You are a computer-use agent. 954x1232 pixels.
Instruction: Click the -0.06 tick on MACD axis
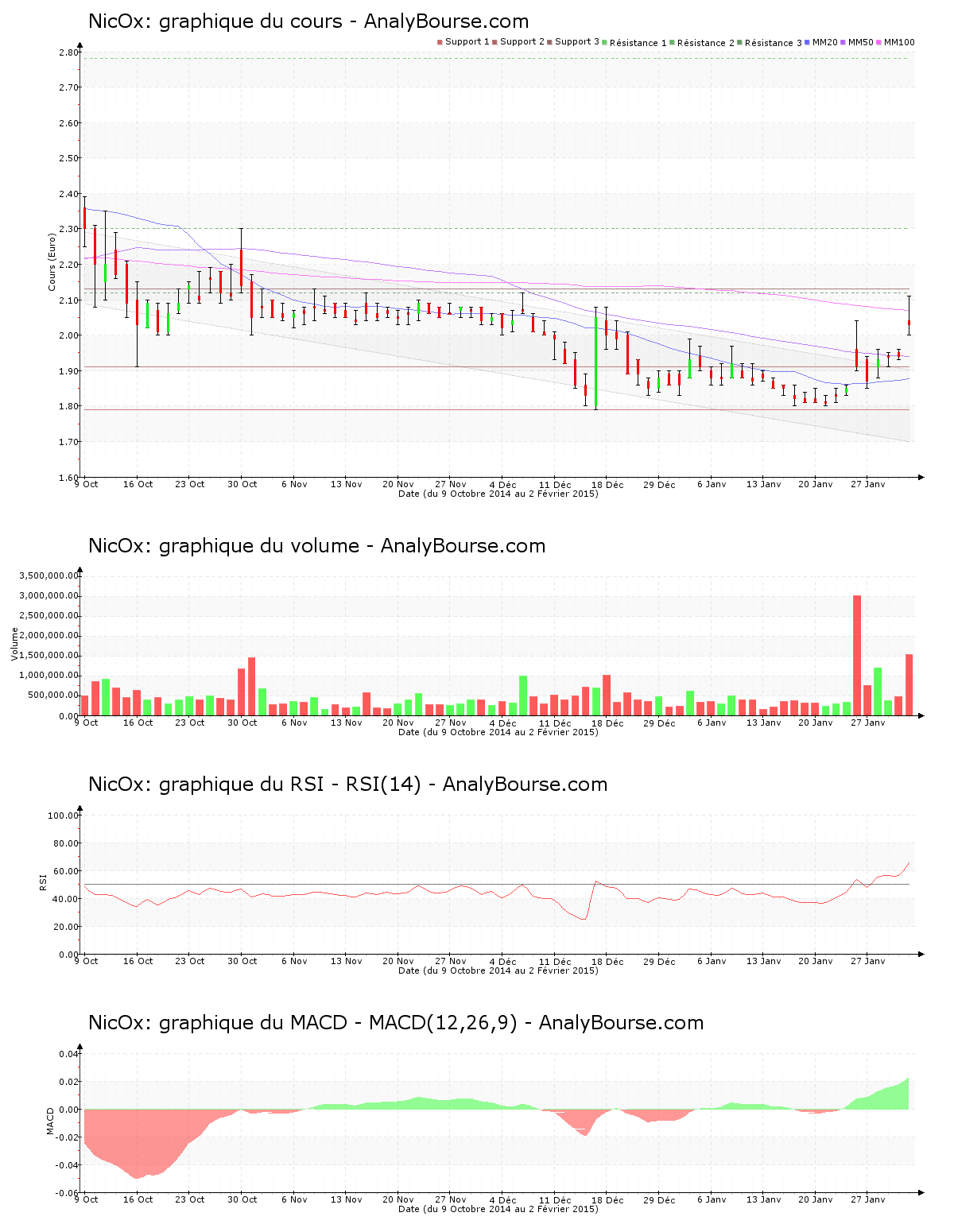pyautogui.click(x=68, y=1193)
